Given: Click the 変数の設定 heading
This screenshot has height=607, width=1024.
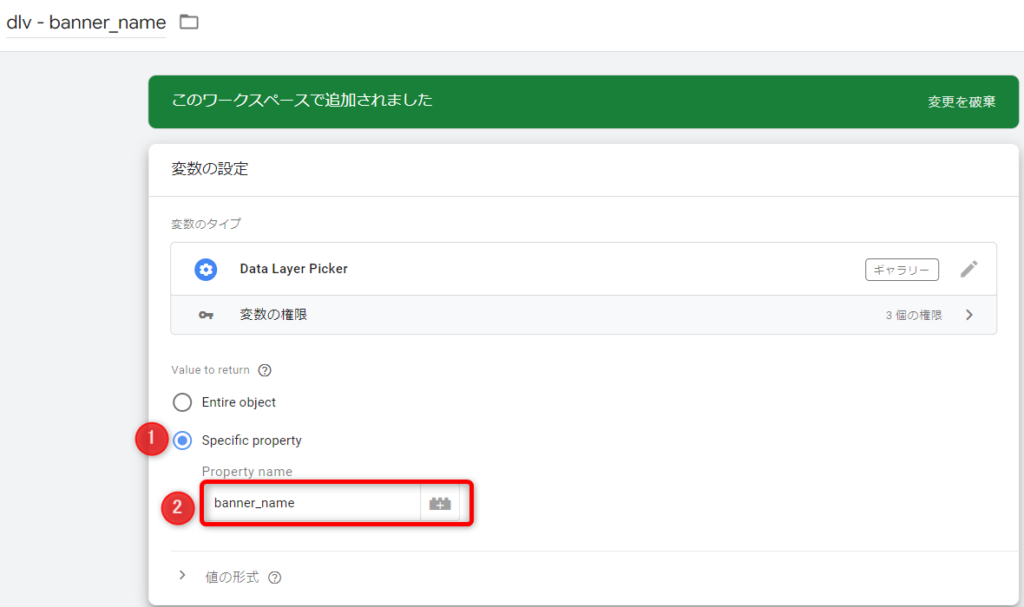Looking at the screenshot, I should point(210,169).
